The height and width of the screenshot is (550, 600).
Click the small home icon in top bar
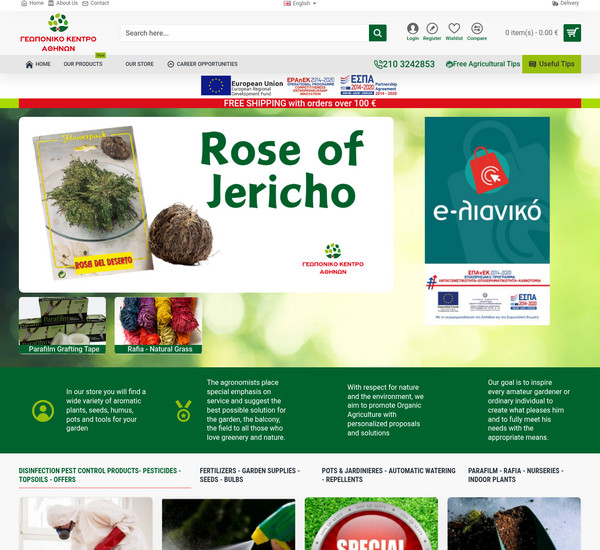point(24,3)
